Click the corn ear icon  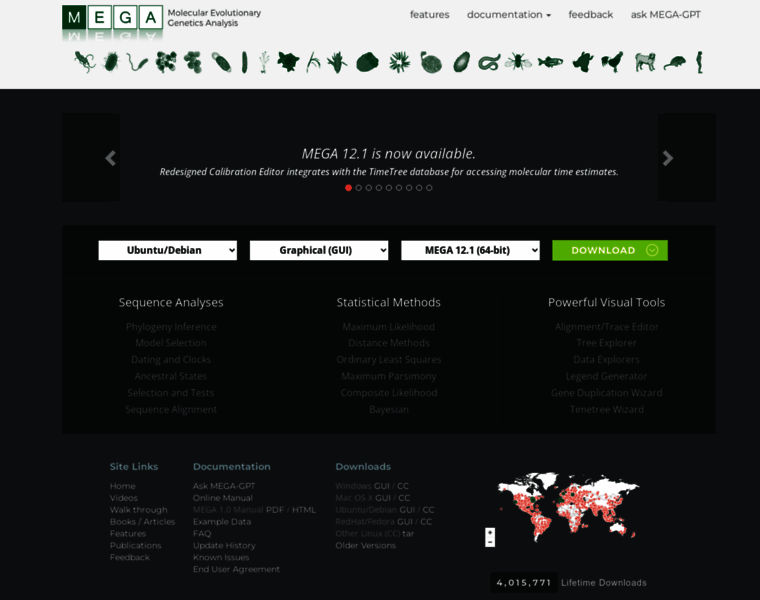(x=337, y=62)
